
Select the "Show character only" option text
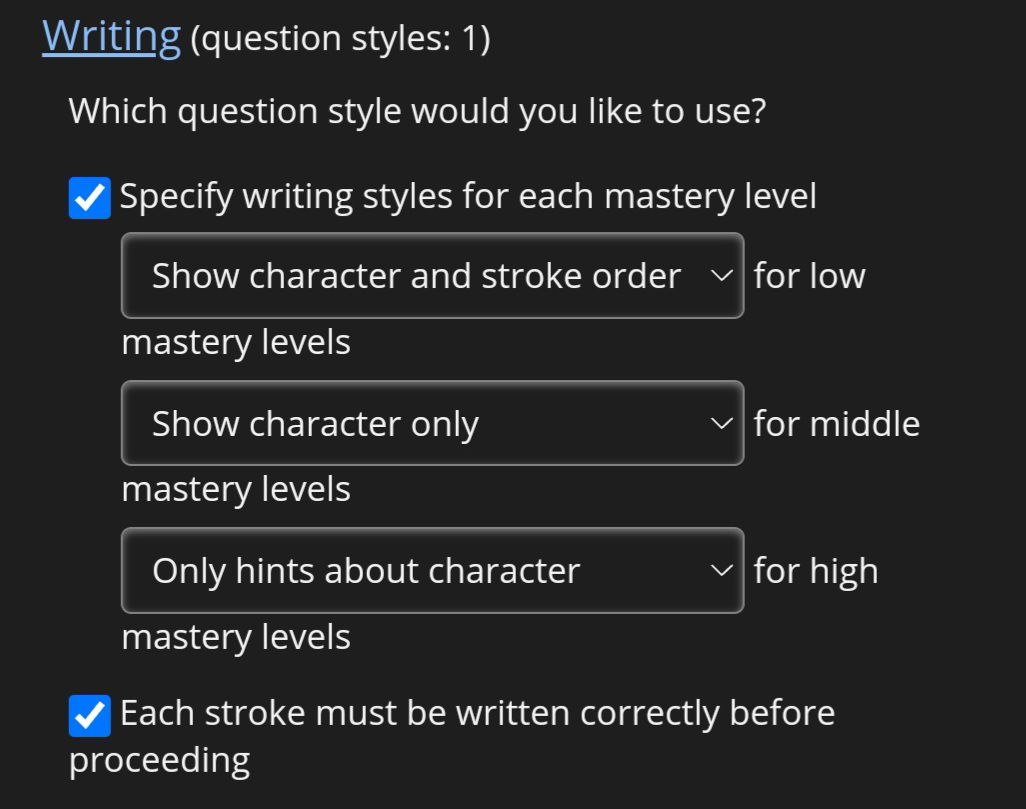[x=315, y=424]
